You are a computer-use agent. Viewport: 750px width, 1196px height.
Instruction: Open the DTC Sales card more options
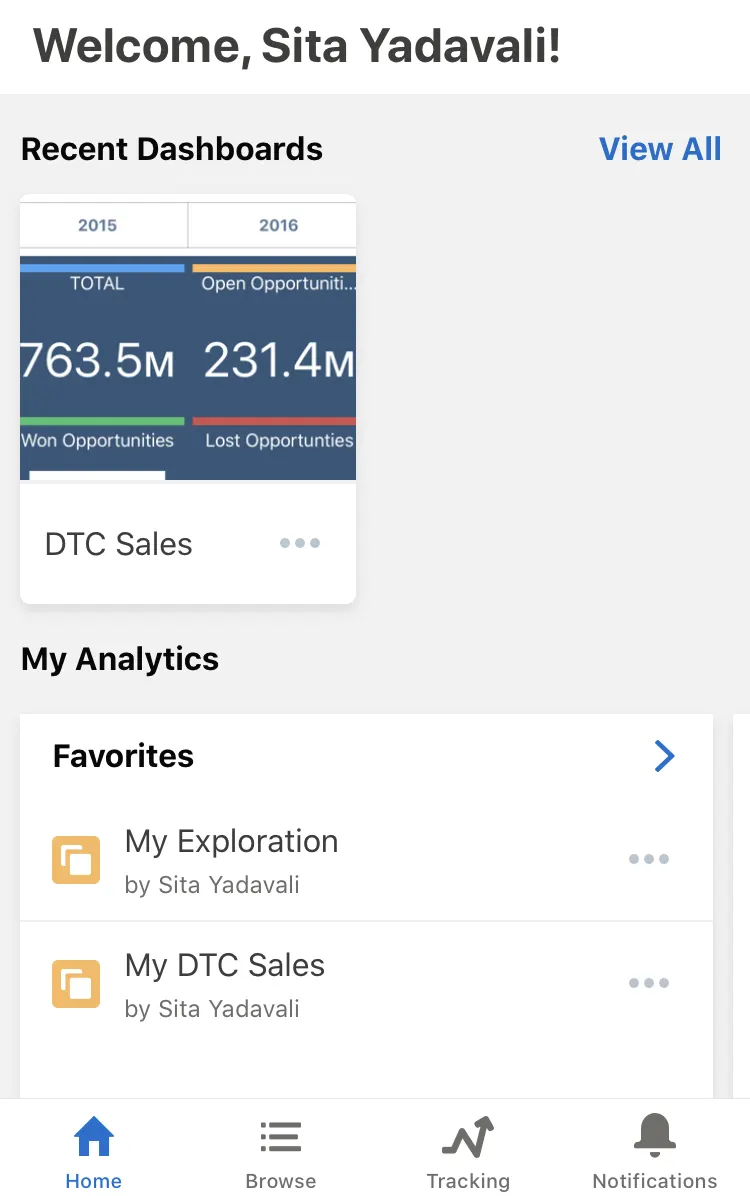coord(299,543)
